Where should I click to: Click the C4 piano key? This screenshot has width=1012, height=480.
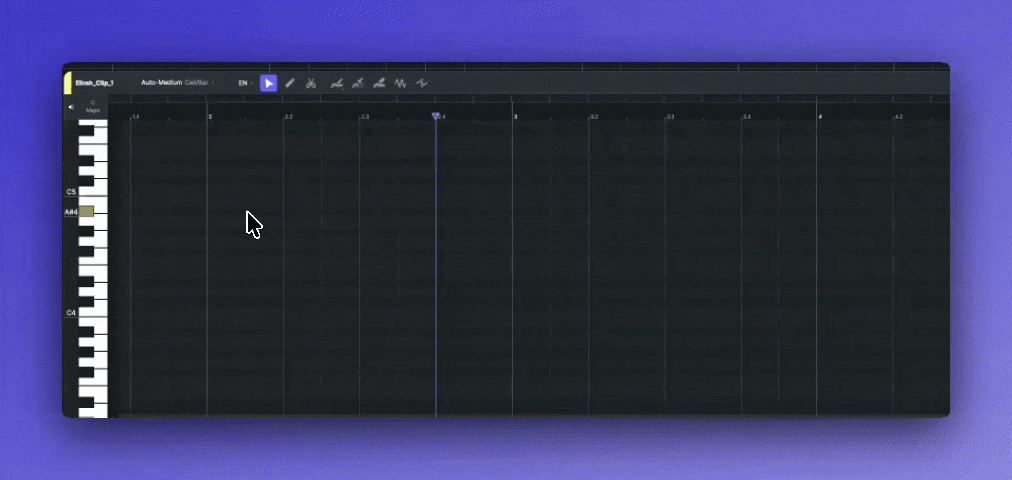coord(93,312)
